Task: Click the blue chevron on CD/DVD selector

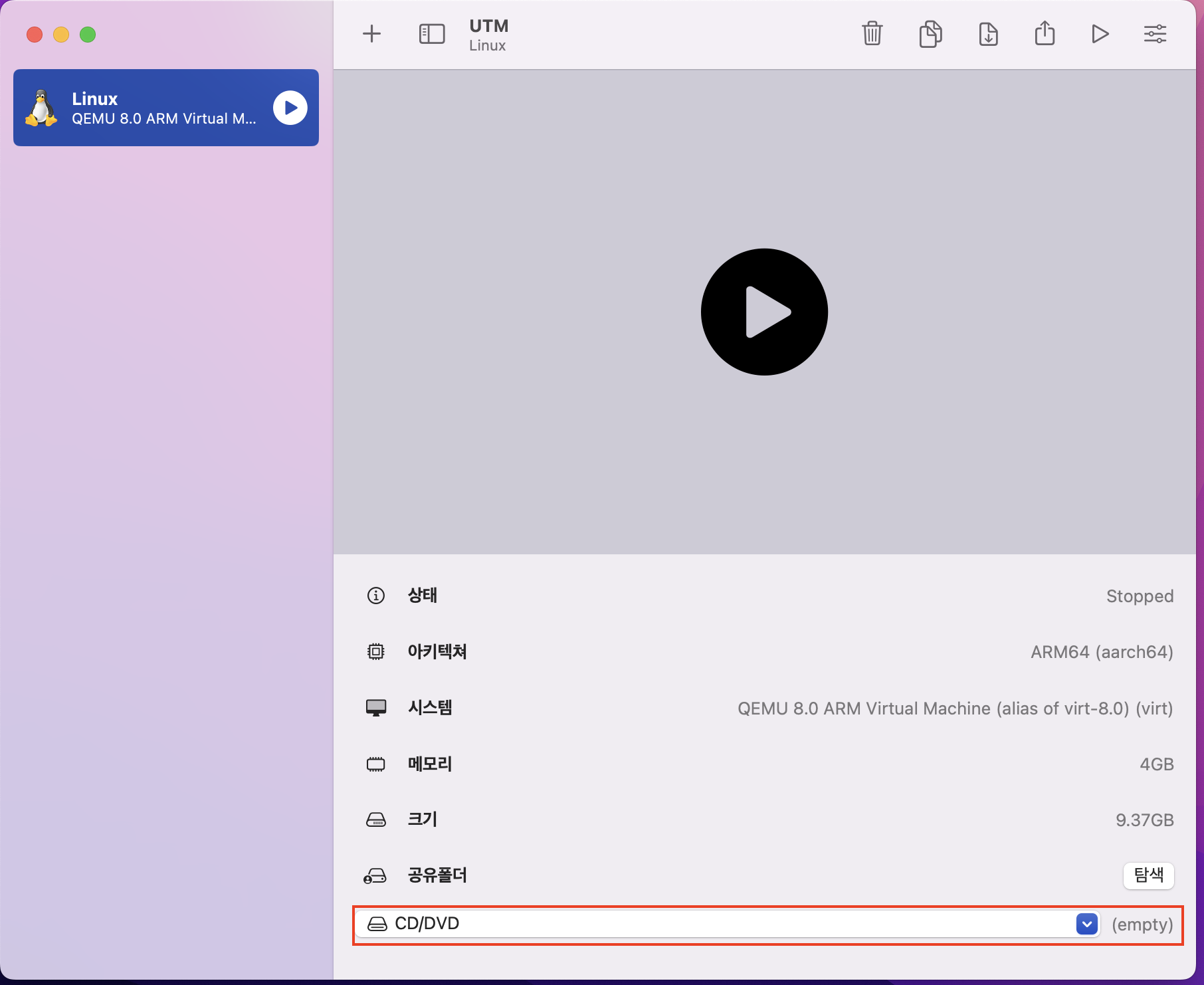Action: (x=1087, y=924)
